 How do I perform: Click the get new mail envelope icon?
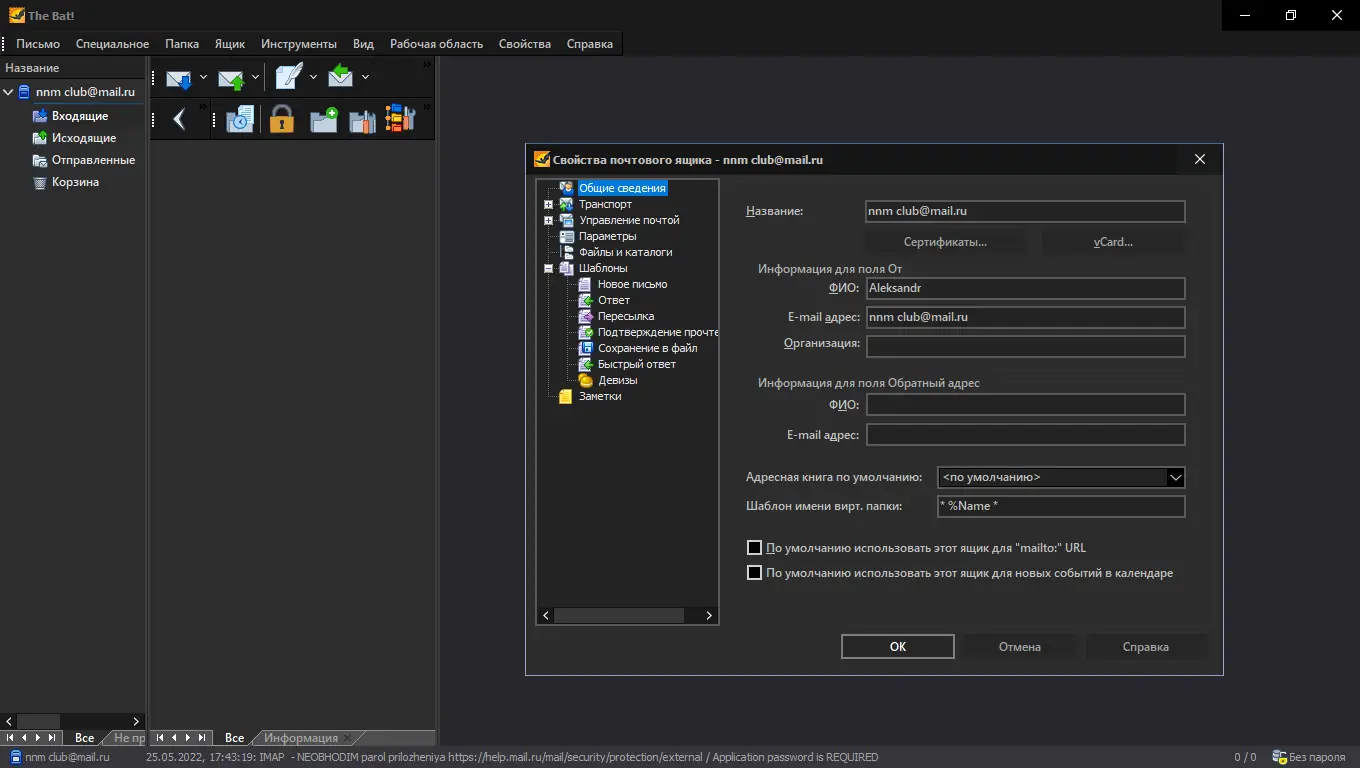pos(178,78)
